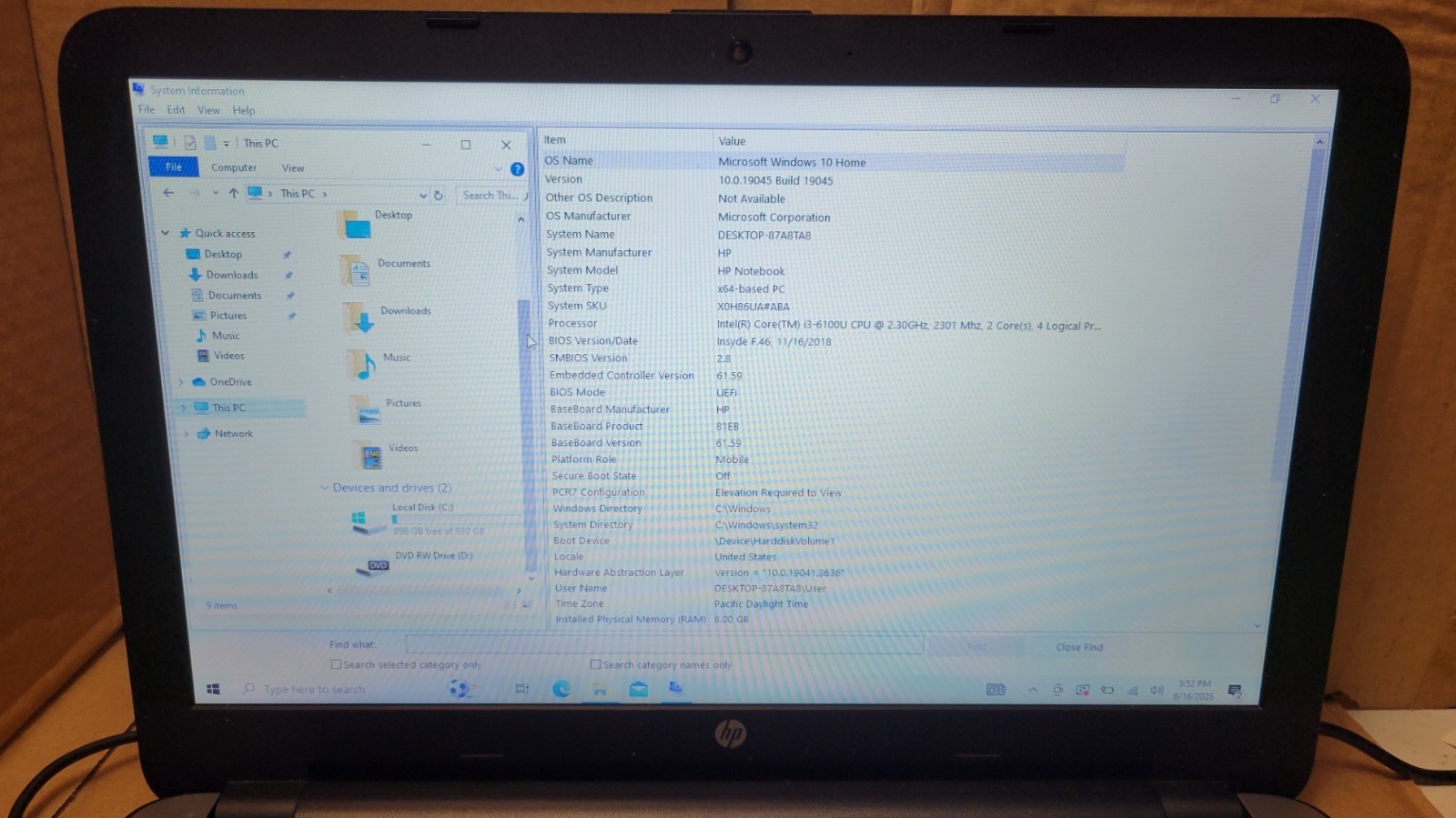Click the taskbar clock showing 3:52 PM
This screenshot has width=1456, height=818.
pyautogui.click(x=1193, y=690)
